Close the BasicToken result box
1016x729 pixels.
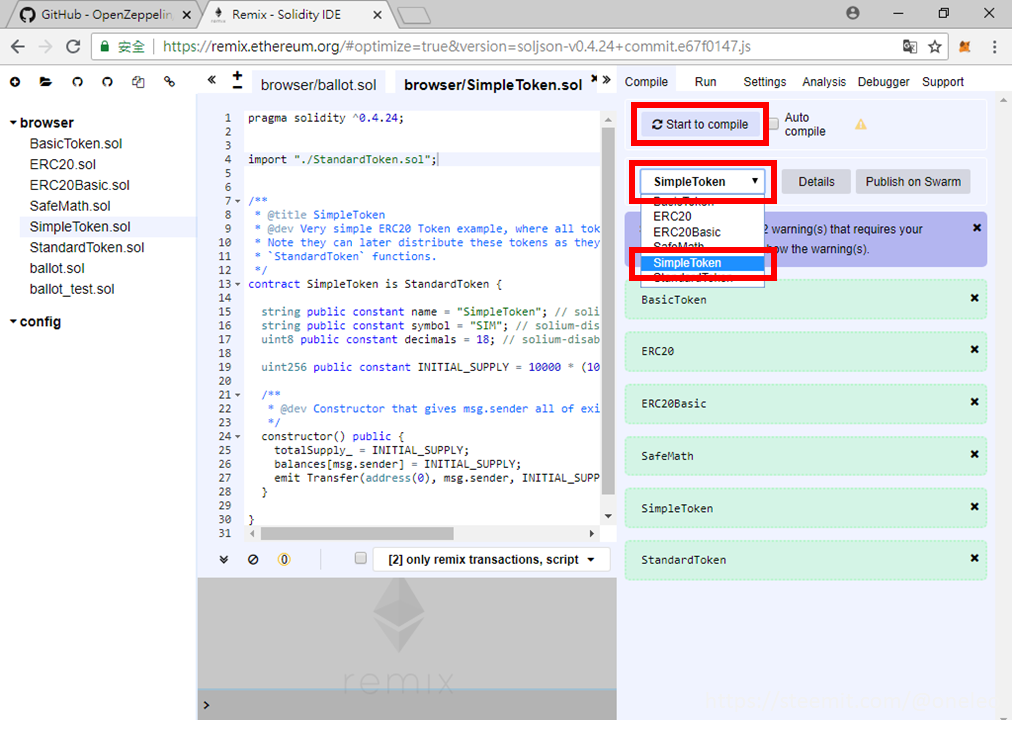(974, 298)
